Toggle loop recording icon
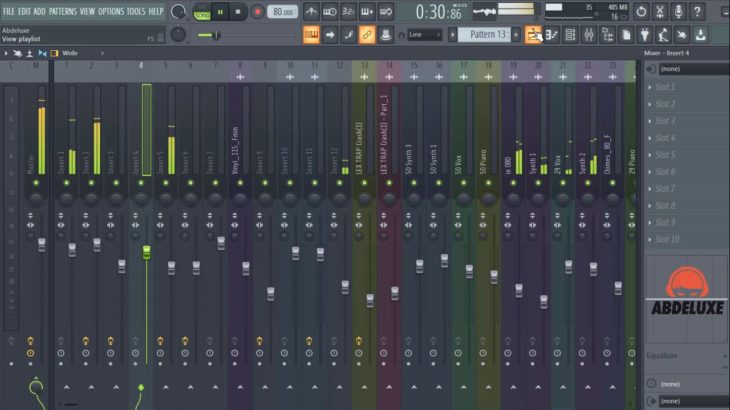The height and width of the screenshot is (410, 730). [x=385, y=12]
